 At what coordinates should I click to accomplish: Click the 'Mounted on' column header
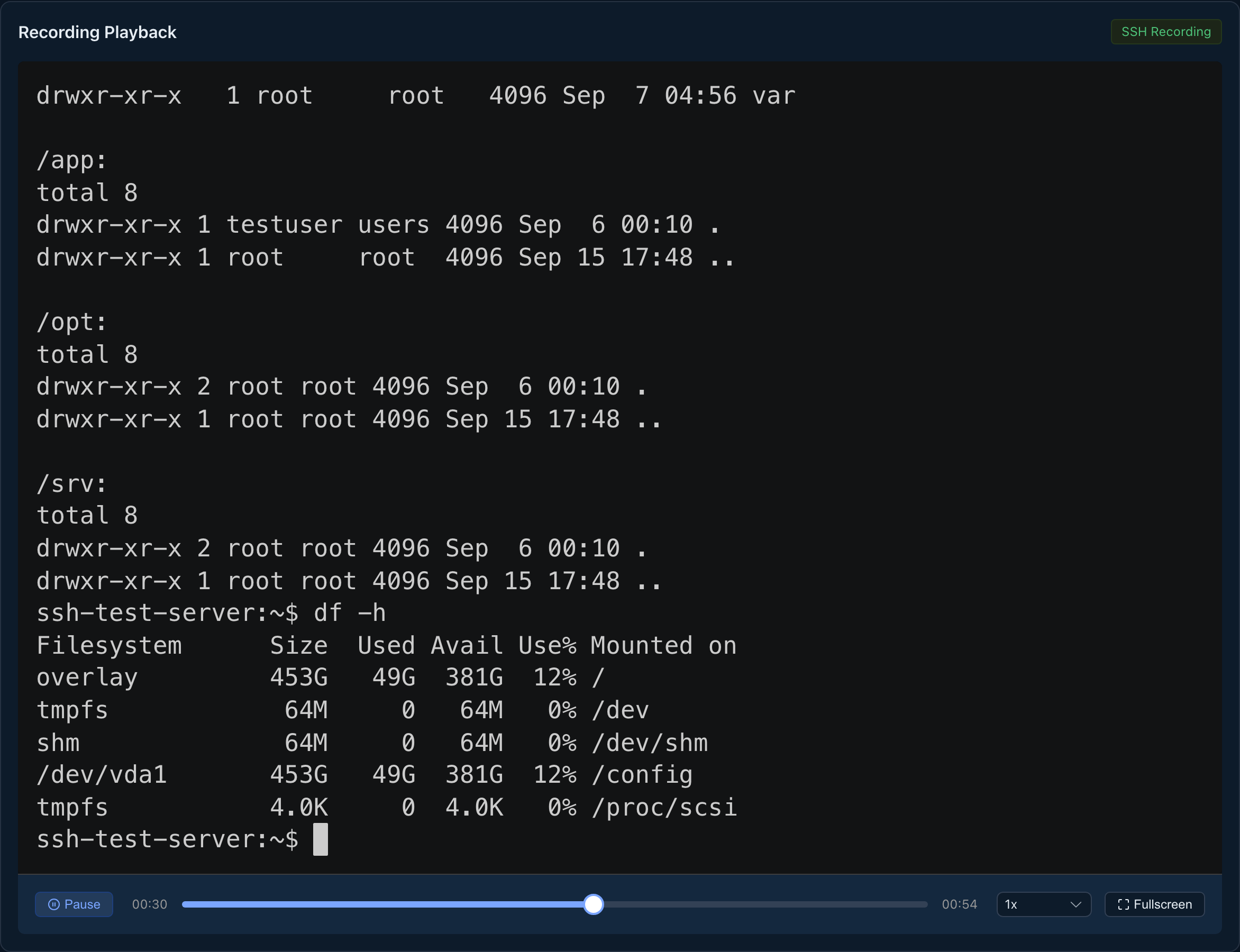click(663, 645)
